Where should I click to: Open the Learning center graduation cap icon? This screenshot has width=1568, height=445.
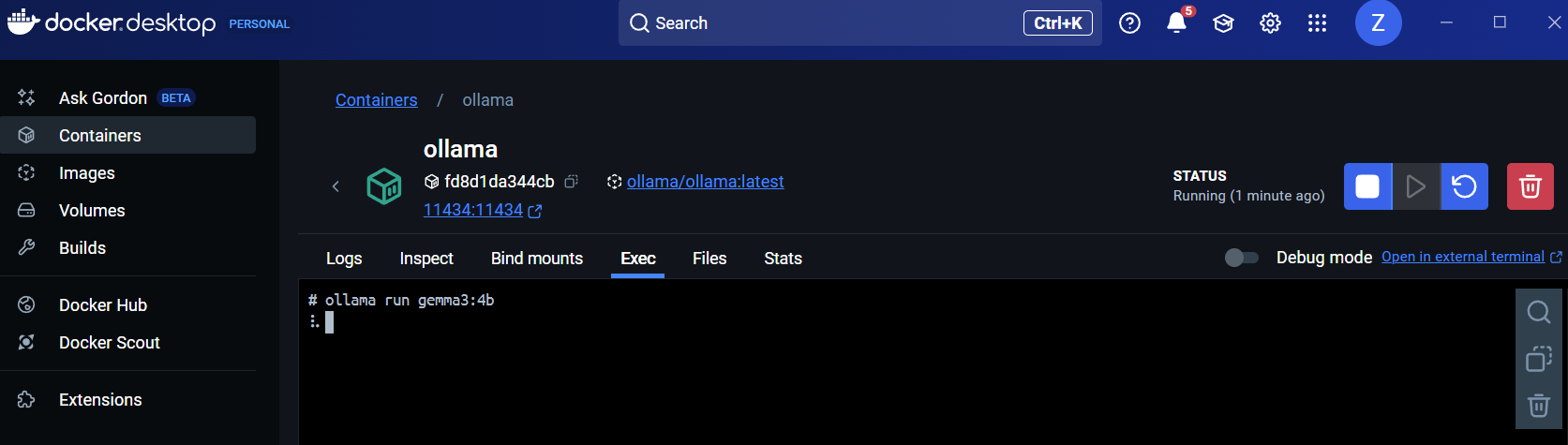pyautogui.click(x=1223, y=23)
